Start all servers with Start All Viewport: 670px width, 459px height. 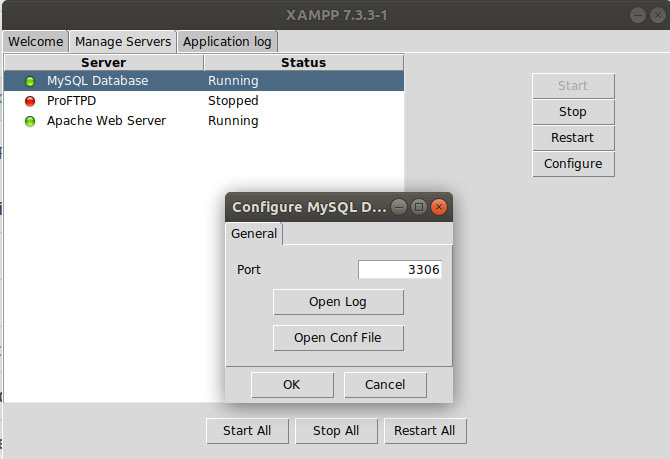click(x=247, y=431)
